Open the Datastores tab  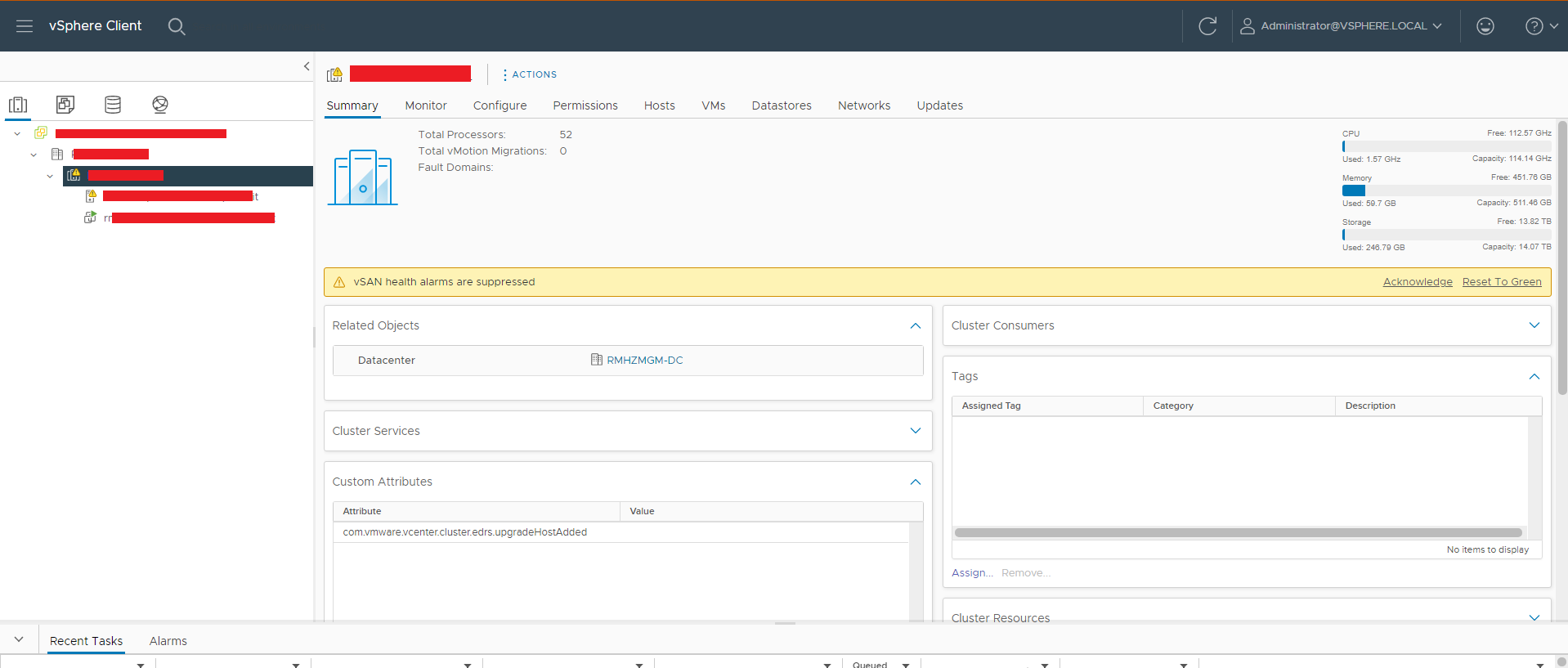coord(782,105)
